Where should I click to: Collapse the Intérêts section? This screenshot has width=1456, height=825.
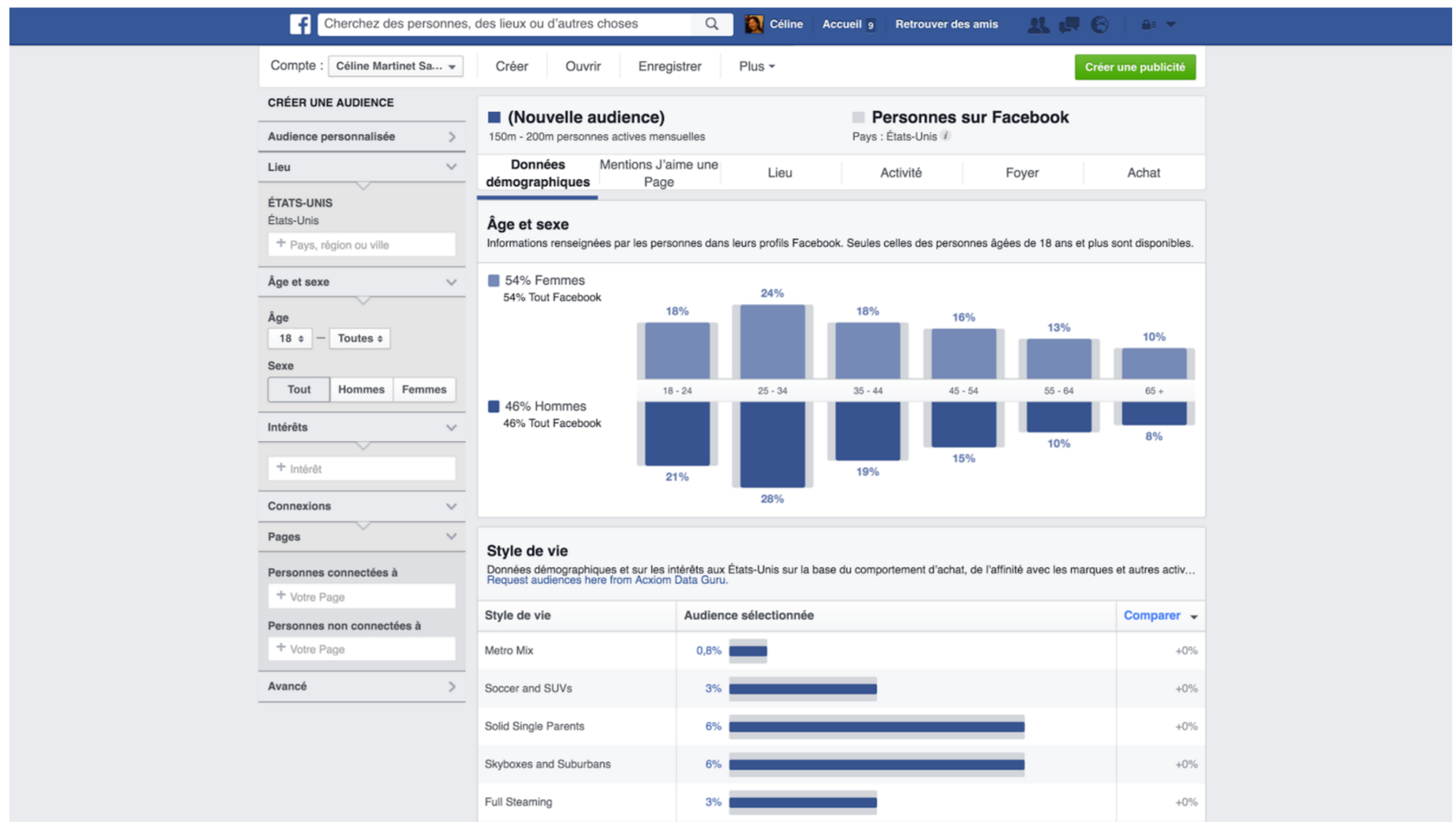[x=362, y=428]
